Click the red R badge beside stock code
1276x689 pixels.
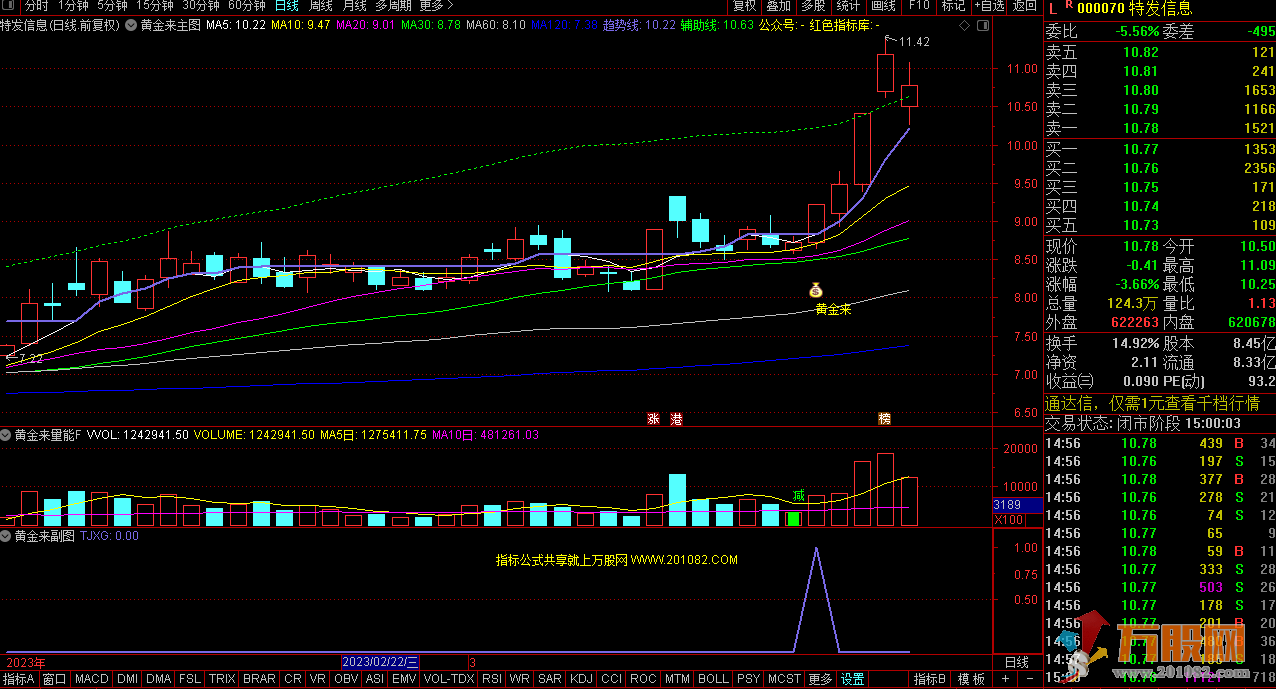click(1067, 6)
